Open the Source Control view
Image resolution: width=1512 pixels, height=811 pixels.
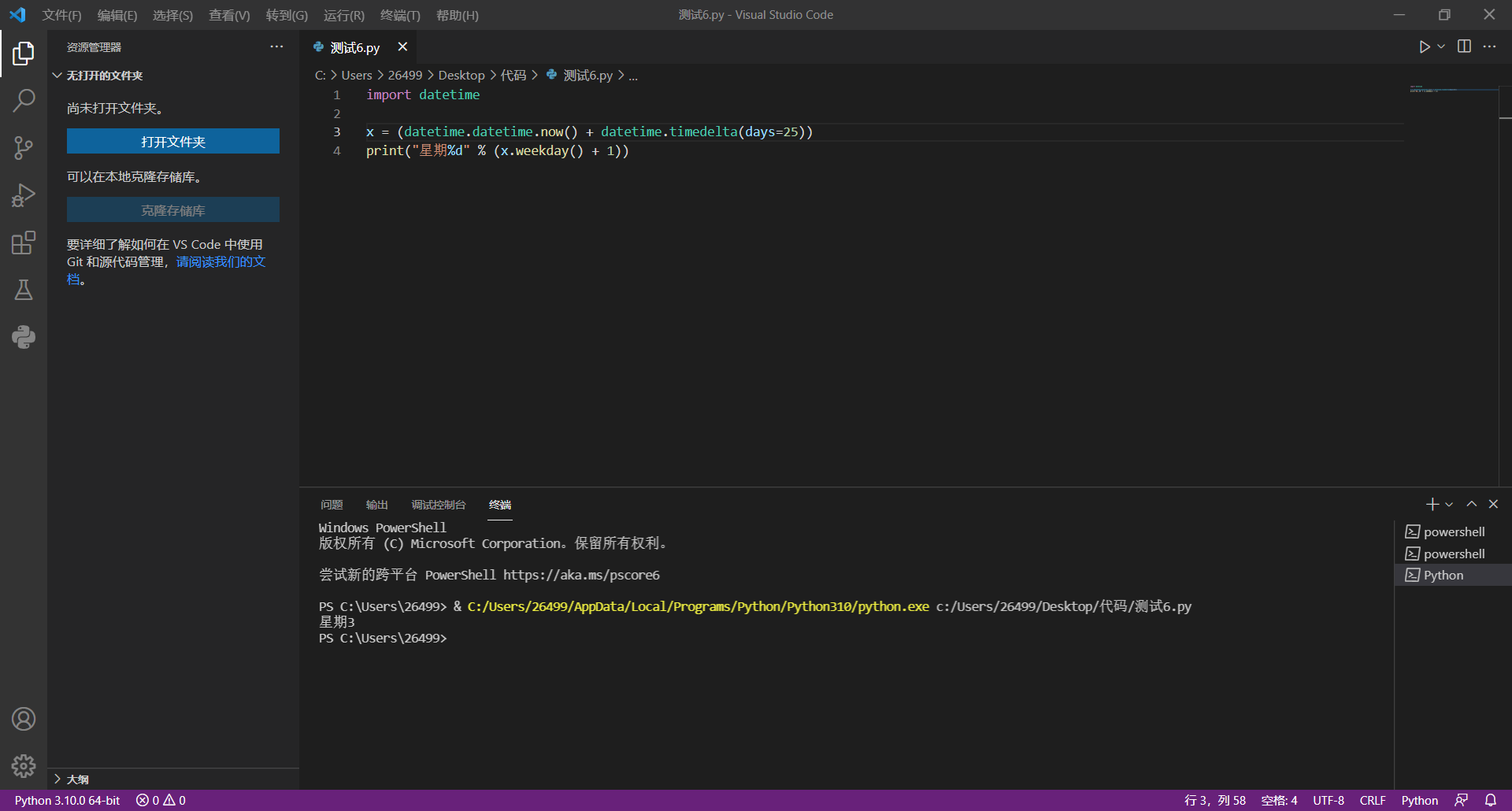coord(24,148)
